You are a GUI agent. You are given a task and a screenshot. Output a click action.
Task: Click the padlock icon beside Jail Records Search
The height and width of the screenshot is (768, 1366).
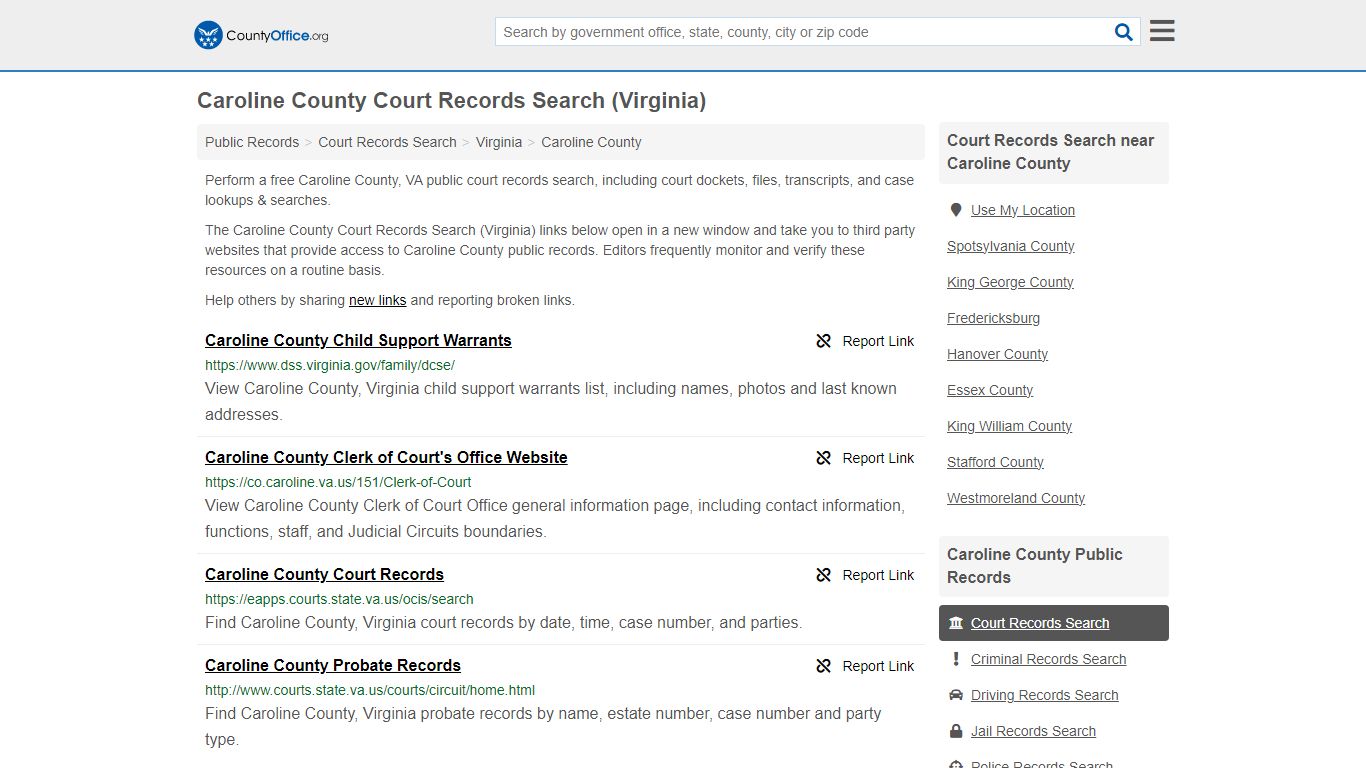pyautogui.click(x=956, y=731)
